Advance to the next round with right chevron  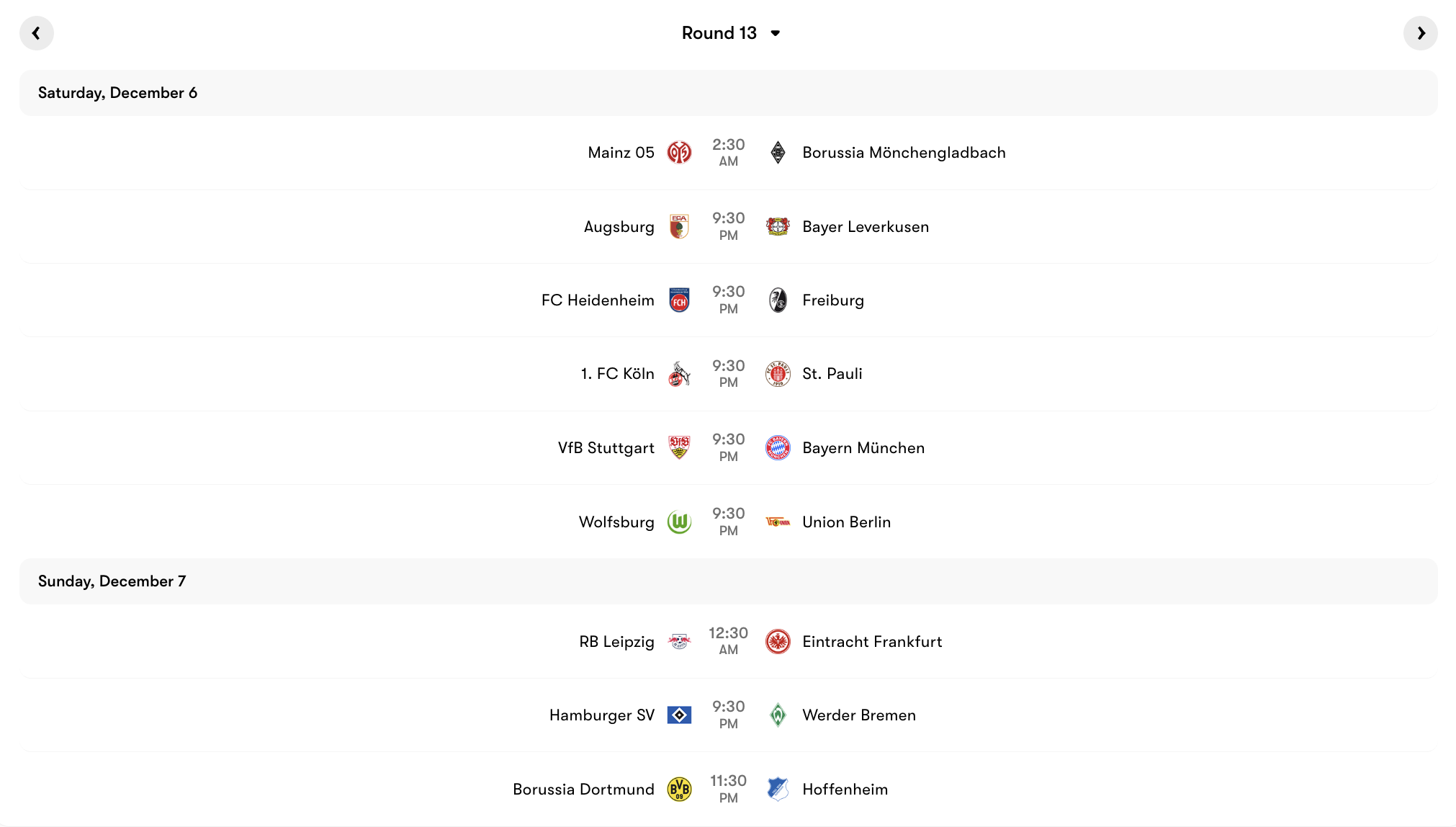tap(1420, 32)
